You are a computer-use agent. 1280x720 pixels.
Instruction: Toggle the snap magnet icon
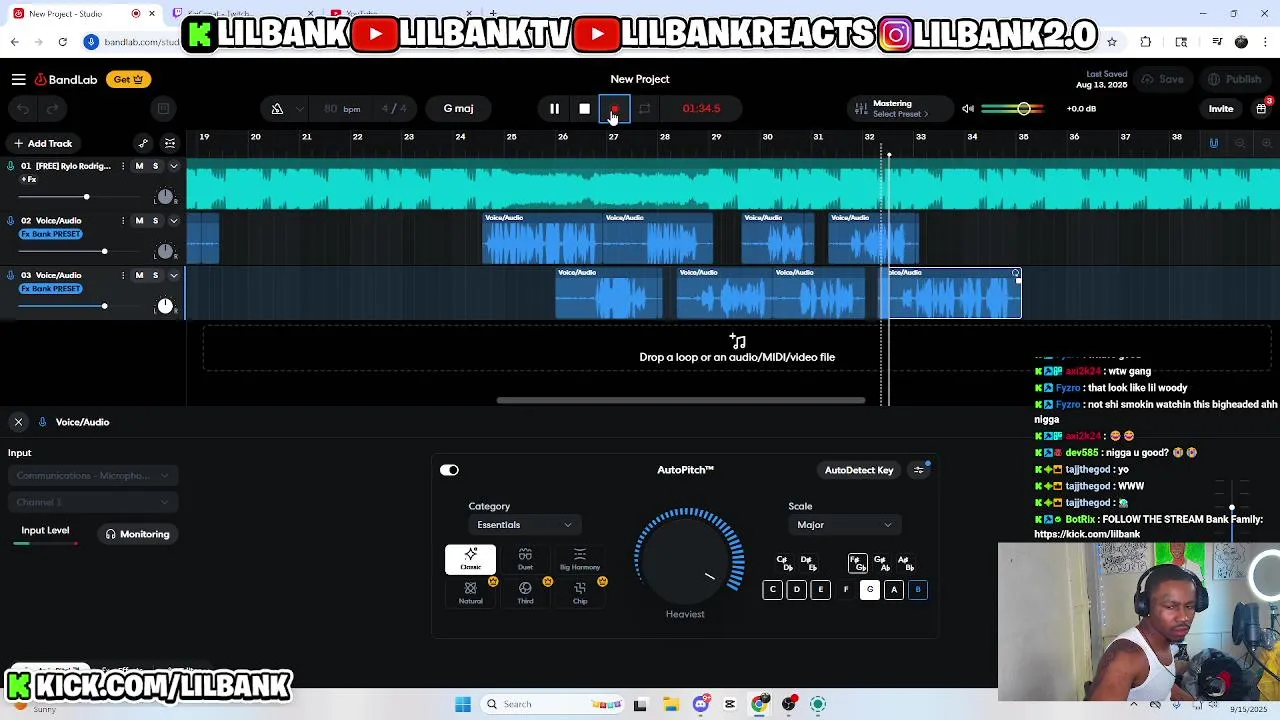pos(1213,143)
